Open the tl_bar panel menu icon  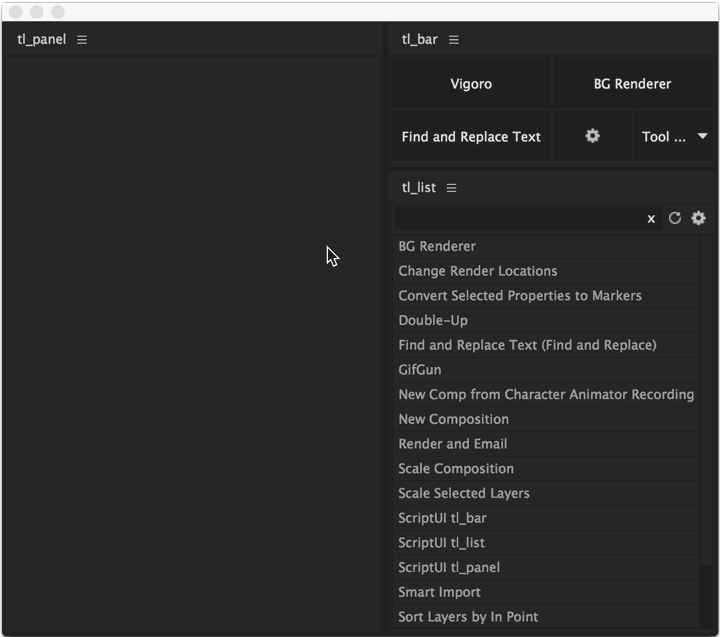[x=454, y=40]
